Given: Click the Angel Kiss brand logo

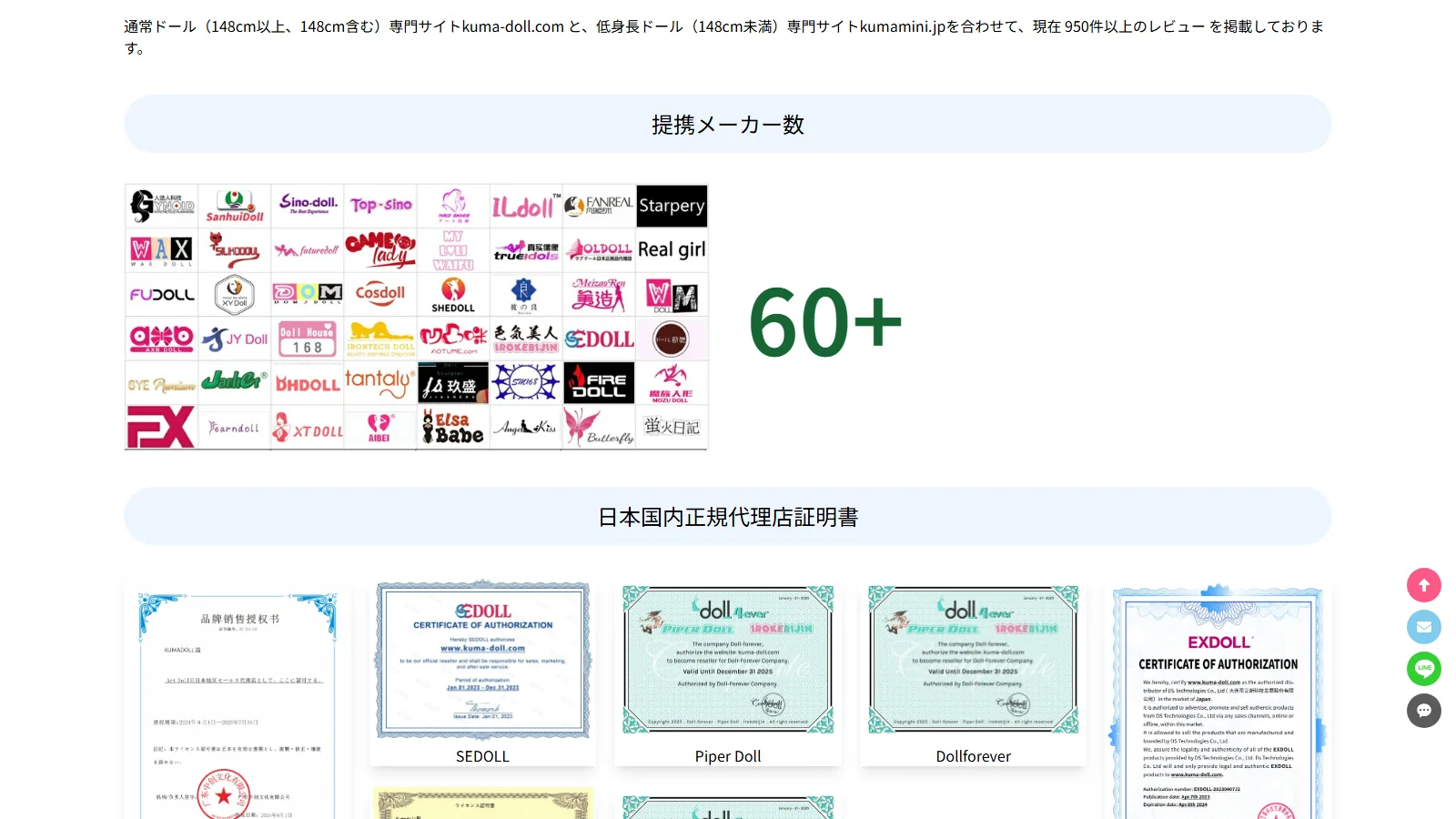Looking at the screenshot, I should click(x=526, y=427).
